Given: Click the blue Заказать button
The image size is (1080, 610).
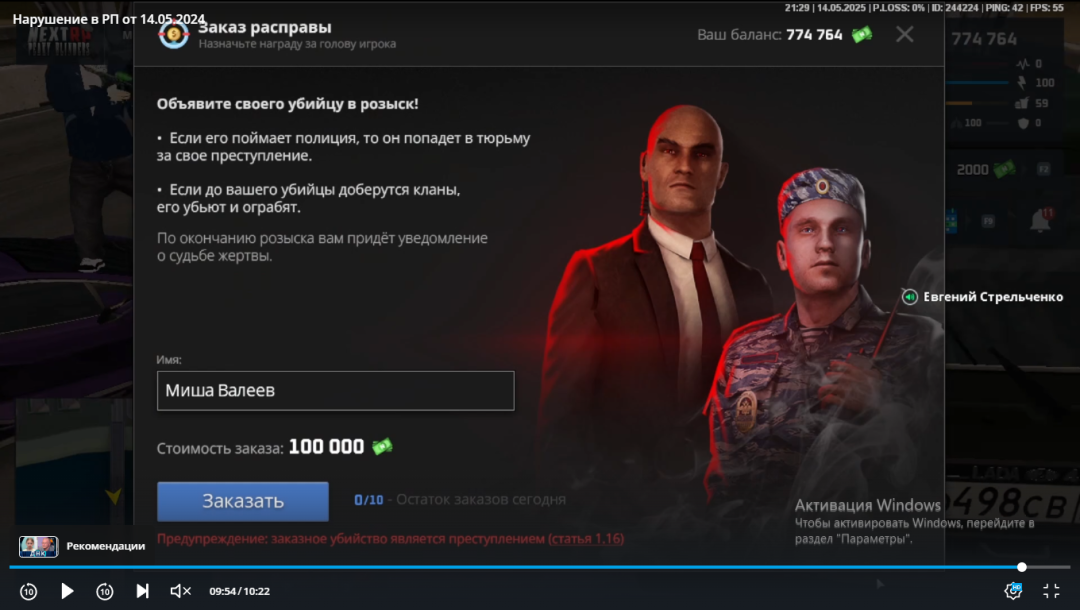Looking at the screenshot, I should 242,501.
